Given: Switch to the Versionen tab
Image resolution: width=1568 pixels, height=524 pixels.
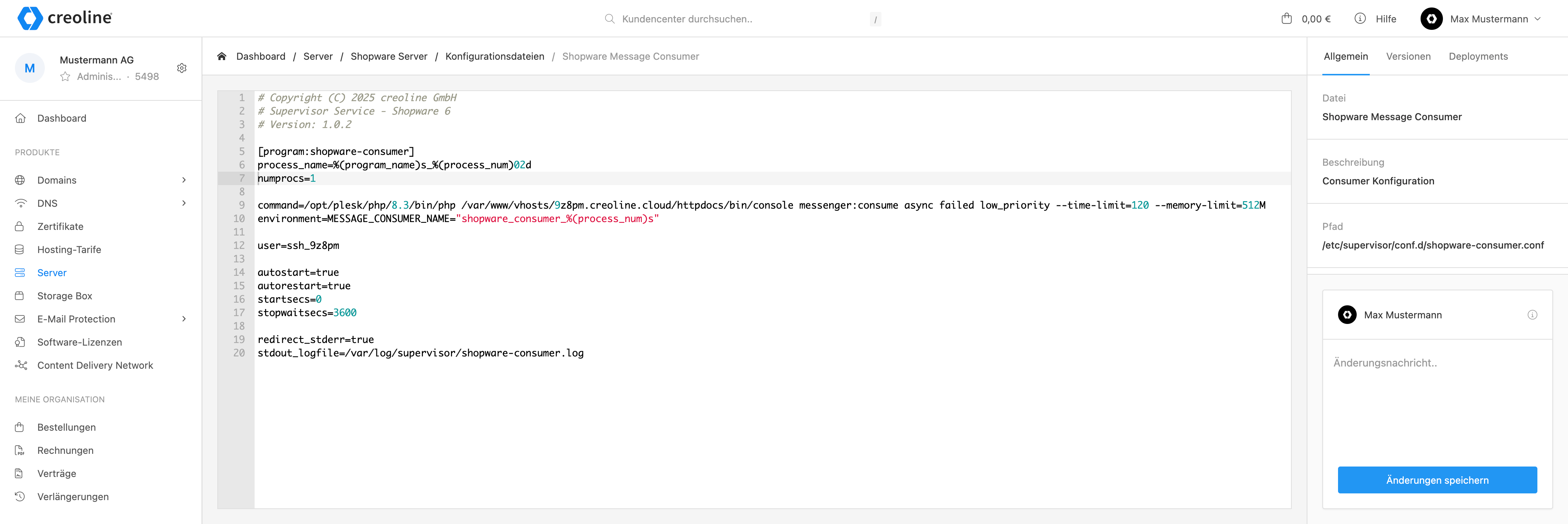Looking at the screenshot, I should pyautogui.click(x=1408, y=56).
